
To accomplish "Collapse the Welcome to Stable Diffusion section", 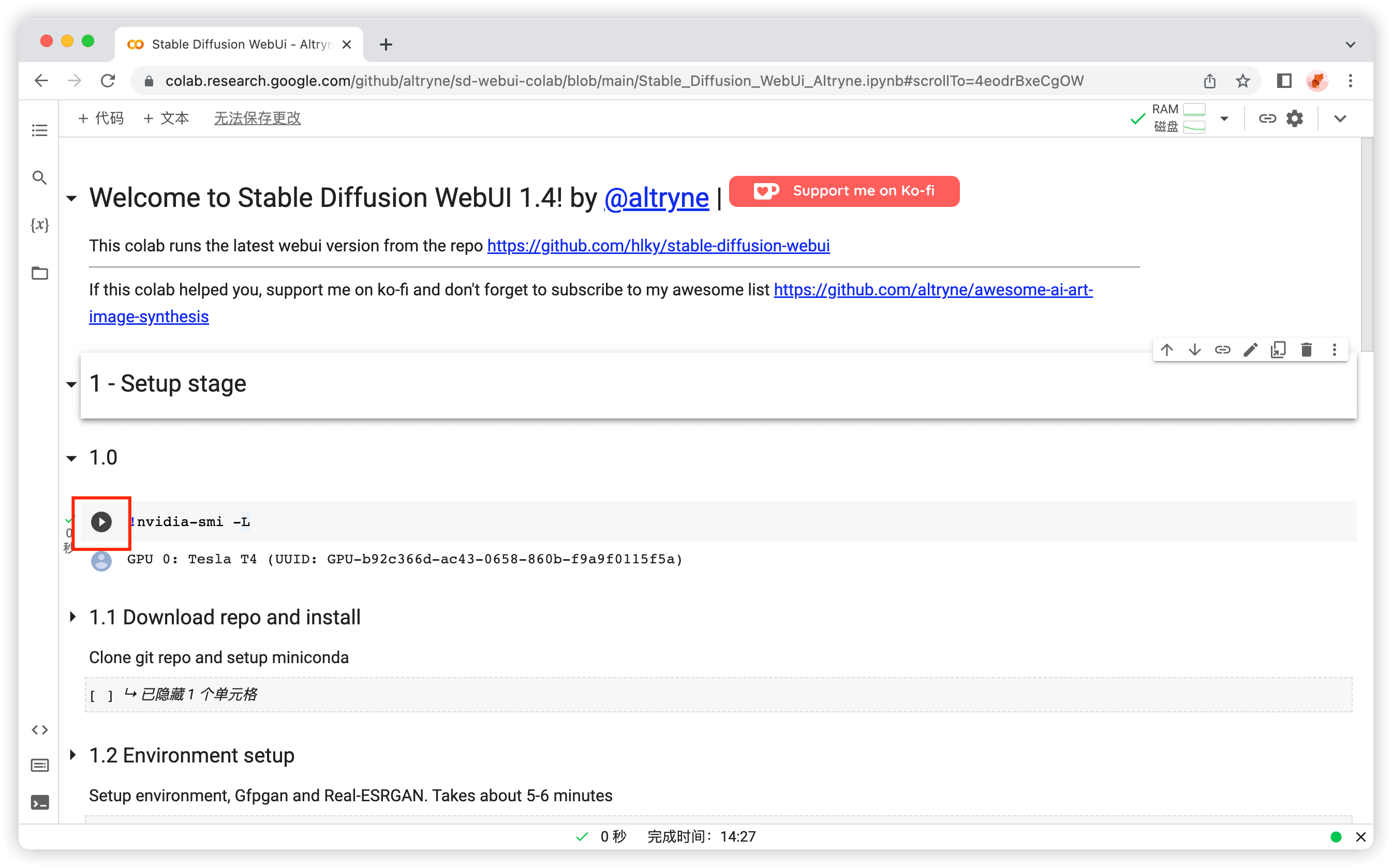I will (x=71, y=199).
